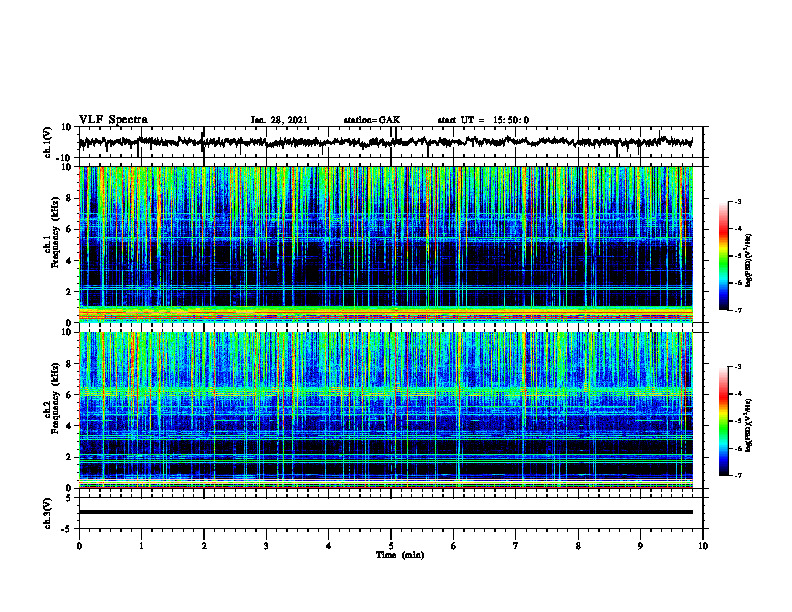Click the 6 kHz label on ch.1 frequency axis
The image size is (792, 612).
69,229
